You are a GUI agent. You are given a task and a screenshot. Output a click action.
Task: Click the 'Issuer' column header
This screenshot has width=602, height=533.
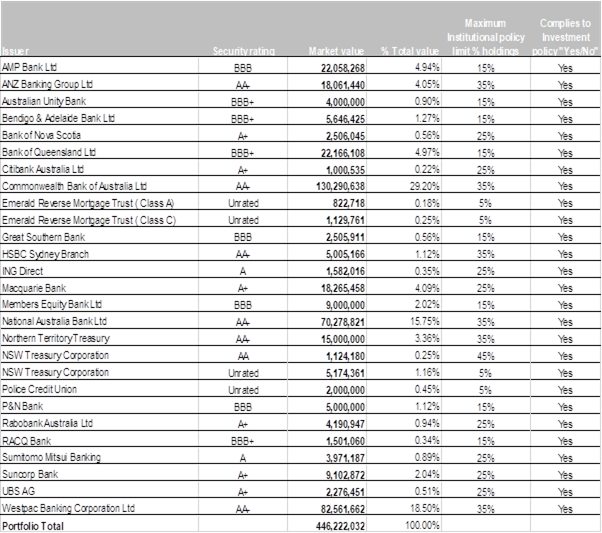tap(15, 51)
